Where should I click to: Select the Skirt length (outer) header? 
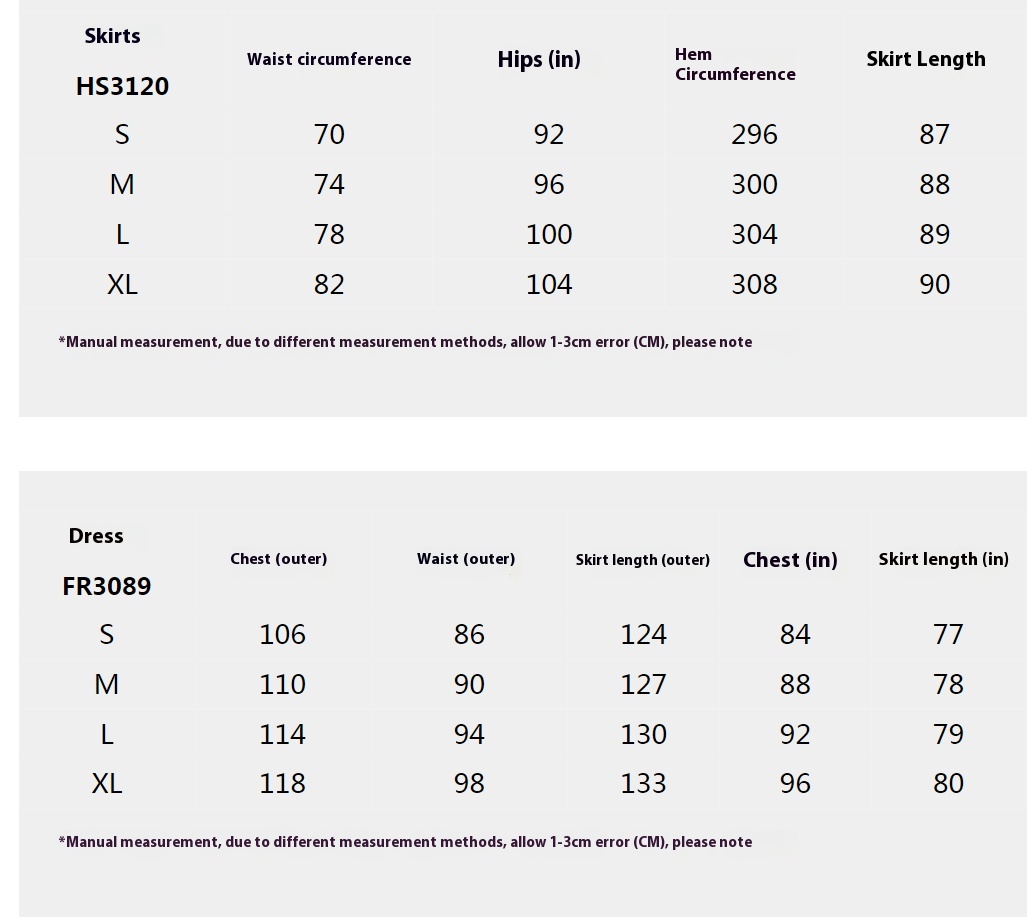(x=642, y=560)
